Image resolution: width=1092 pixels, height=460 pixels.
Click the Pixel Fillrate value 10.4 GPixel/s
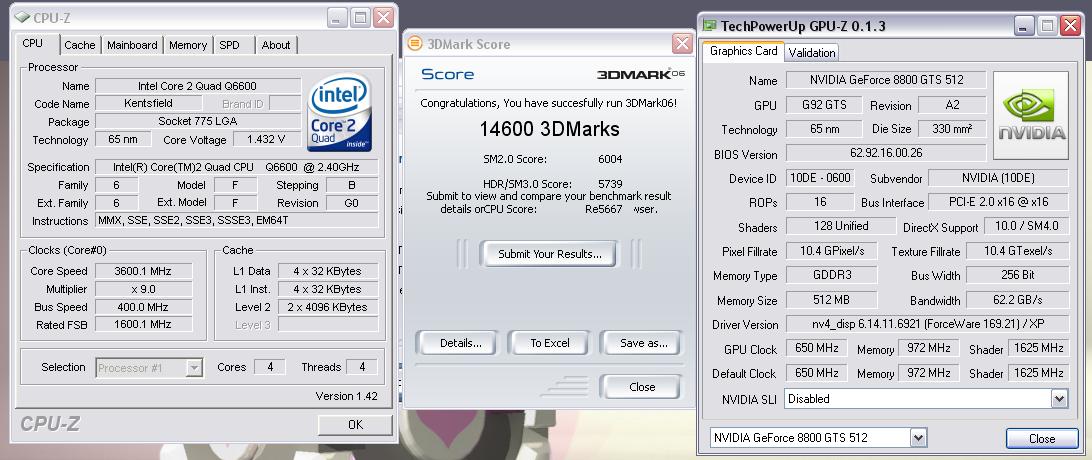click(832, 251)
